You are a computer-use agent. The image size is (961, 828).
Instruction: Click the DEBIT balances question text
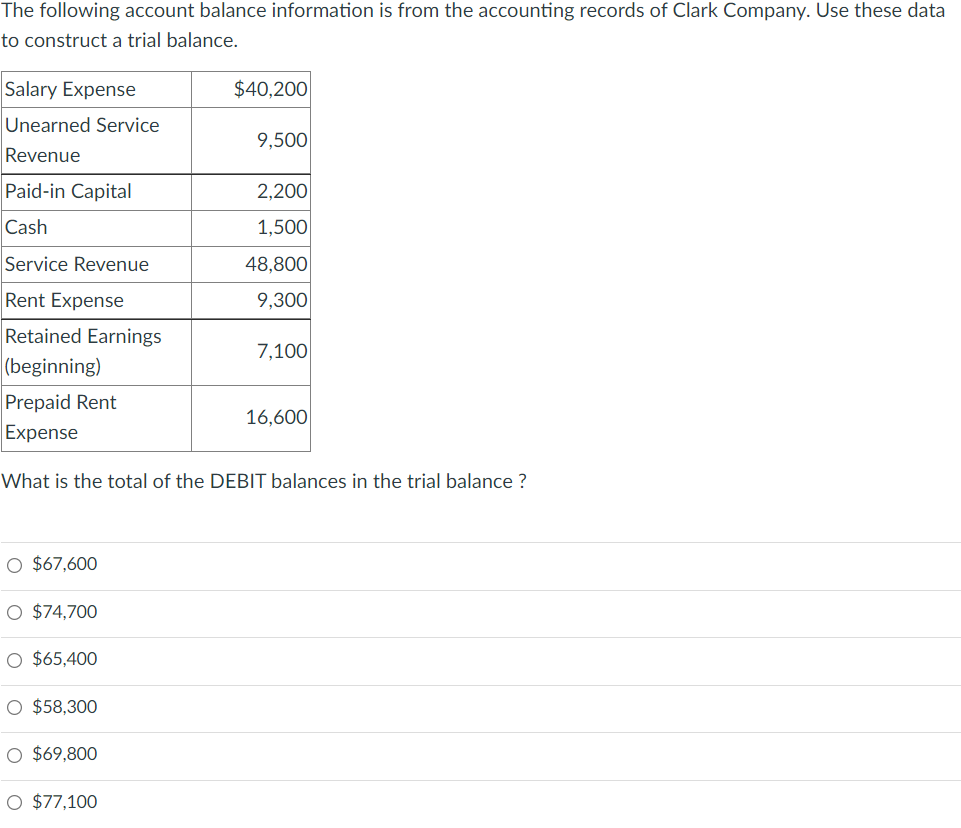[264, 481]
